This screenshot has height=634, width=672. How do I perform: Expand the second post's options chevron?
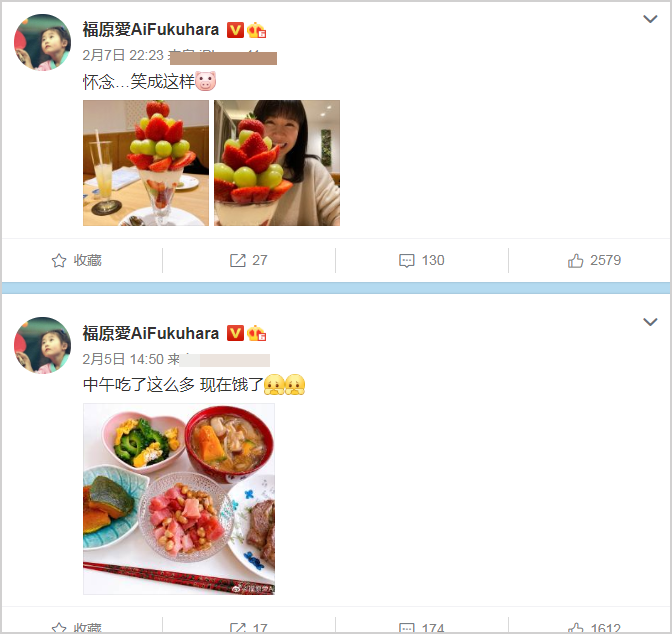tap(650, 322)
